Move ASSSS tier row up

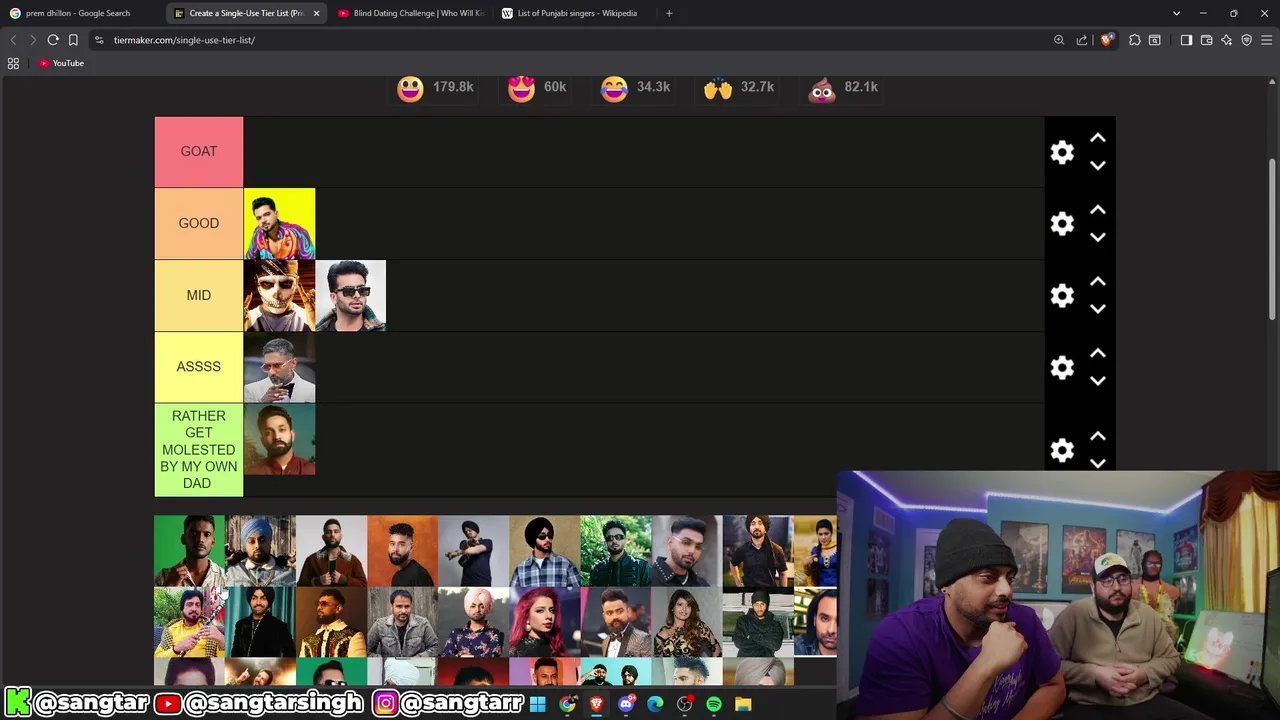pos(1098,354)
